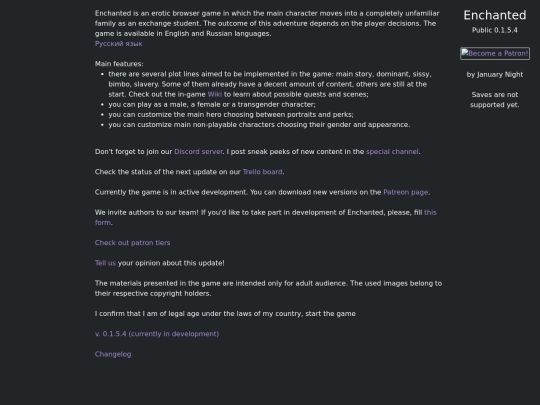The width and height of the screenshot is (540, 405).
Task: Click Check out patron tiers
Action: pos(132,243)
